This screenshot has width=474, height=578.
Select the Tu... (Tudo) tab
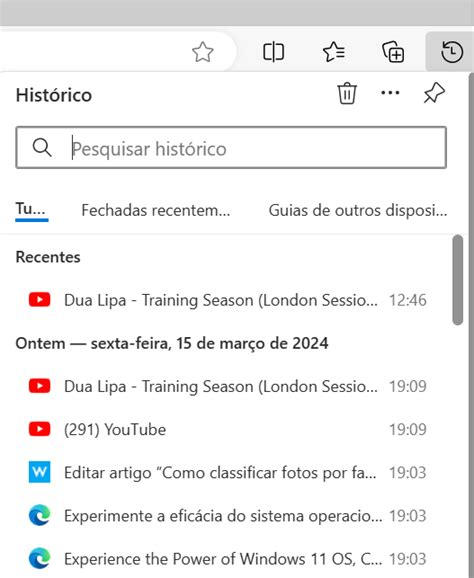click(x=31, y=210)
